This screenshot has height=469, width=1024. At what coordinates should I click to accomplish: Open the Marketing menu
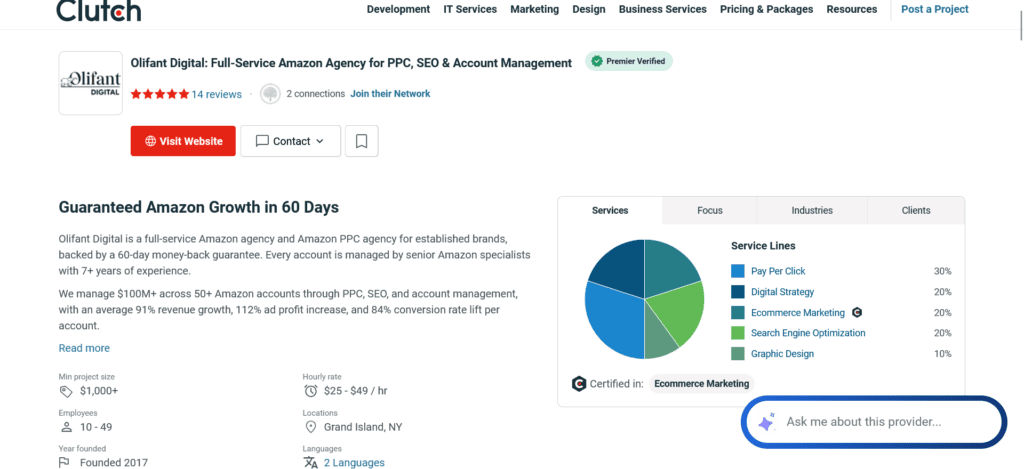point(535,9)
